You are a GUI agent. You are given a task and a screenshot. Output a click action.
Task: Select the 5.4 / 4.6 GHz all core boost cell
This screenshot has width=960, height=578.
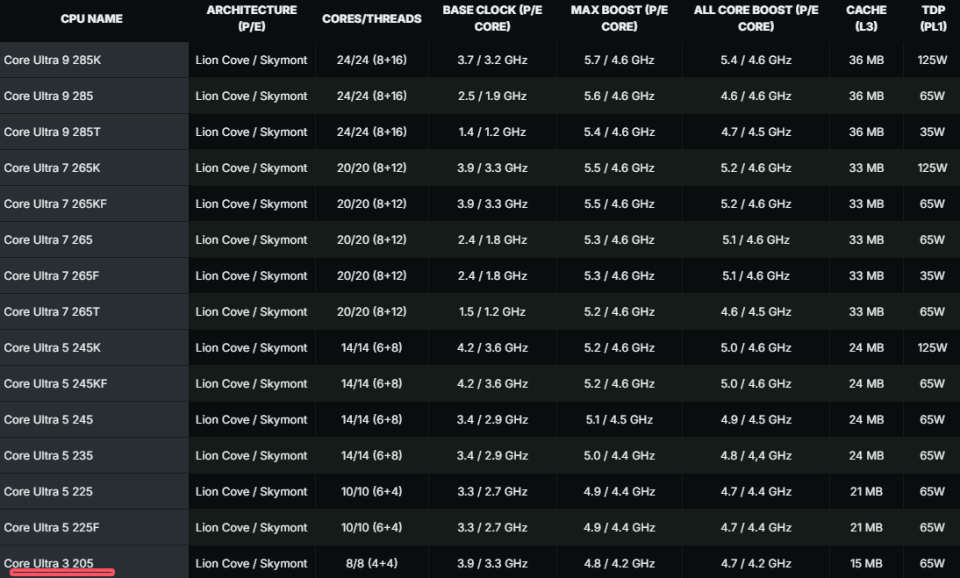point(755,60)
